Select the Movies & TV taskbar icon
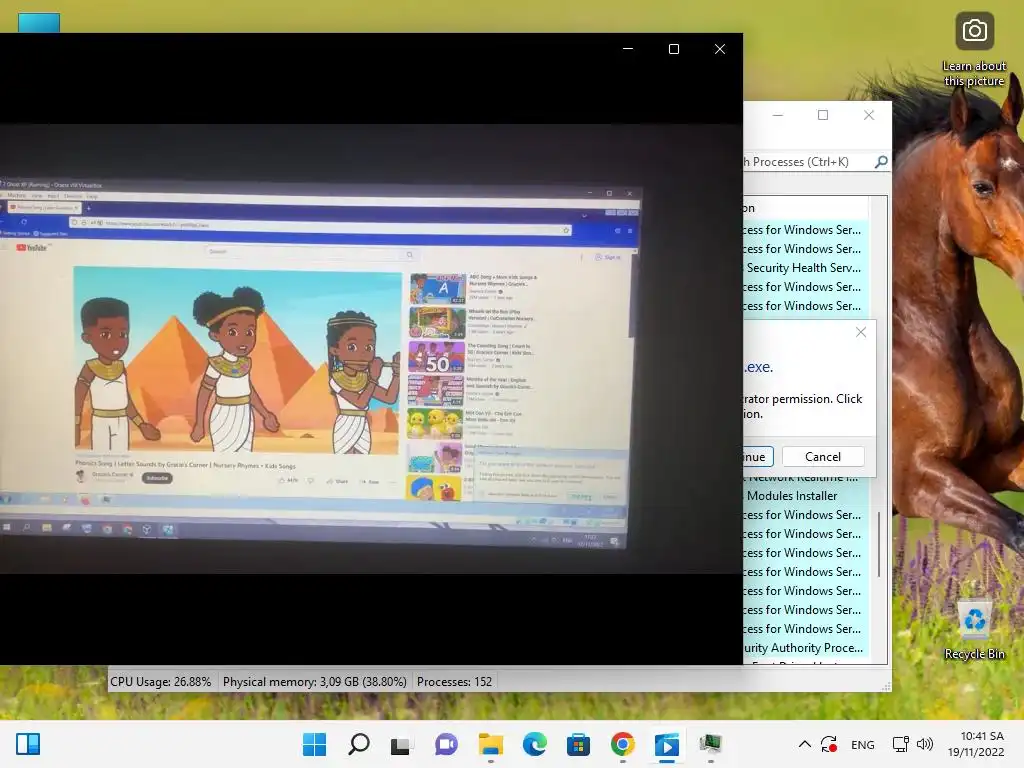 (x=666, y=744)
